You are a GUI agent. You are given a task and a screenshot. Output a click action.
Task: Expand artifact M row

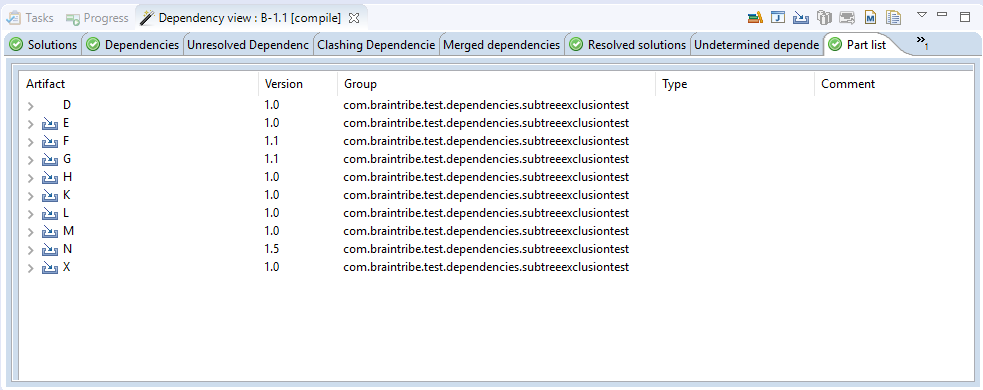[31, 232]
